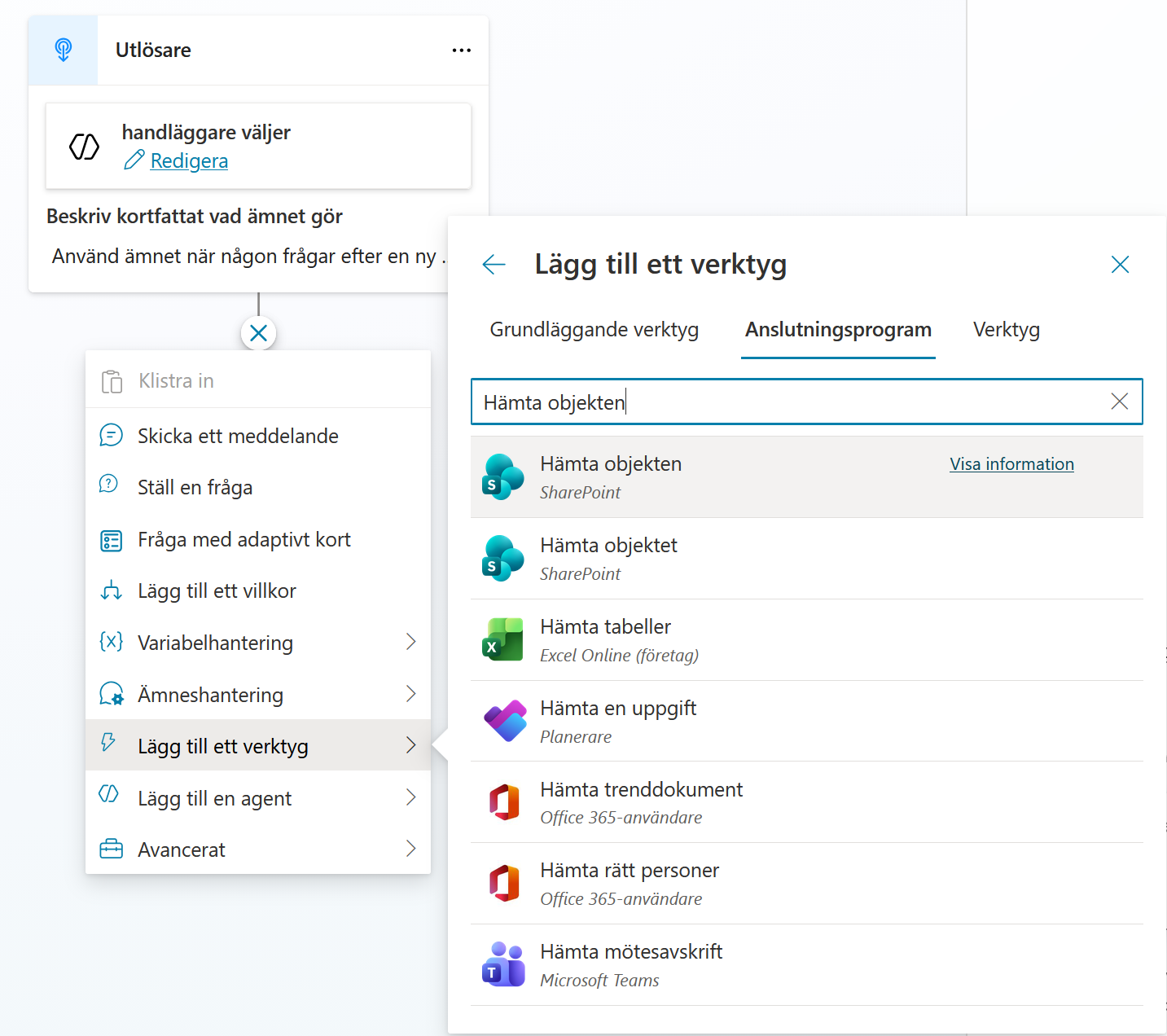Select the Anslutningsprogram tab
1167x1036 pixels.
click(838, 330)
